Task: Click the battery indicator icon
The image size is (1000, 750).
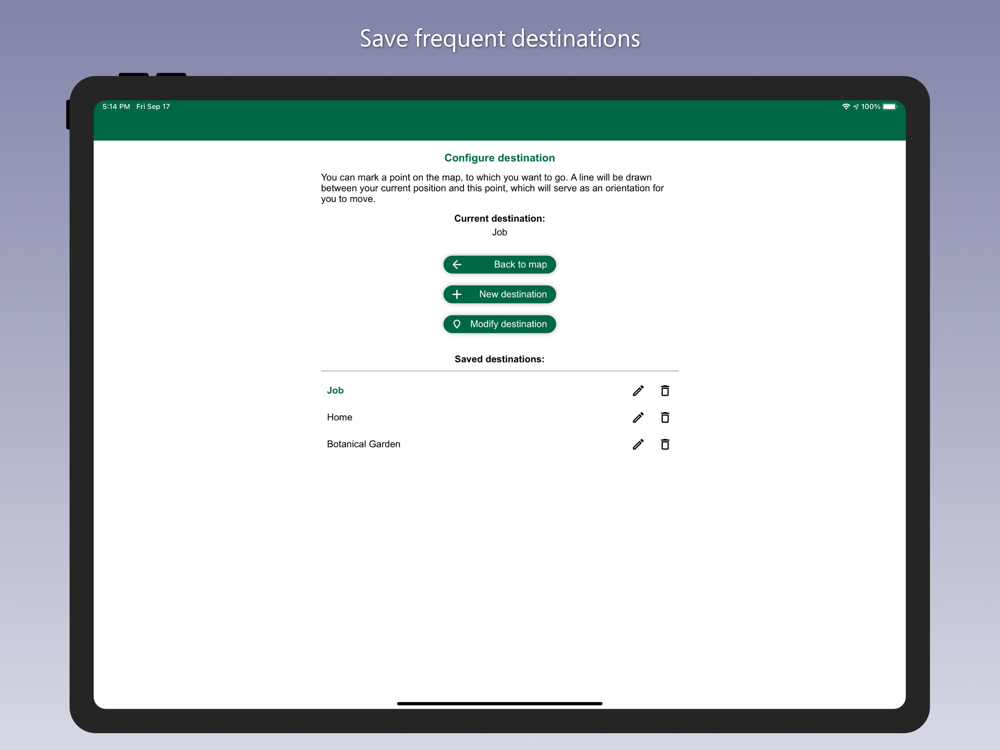Action: click(x=890, y=107)
